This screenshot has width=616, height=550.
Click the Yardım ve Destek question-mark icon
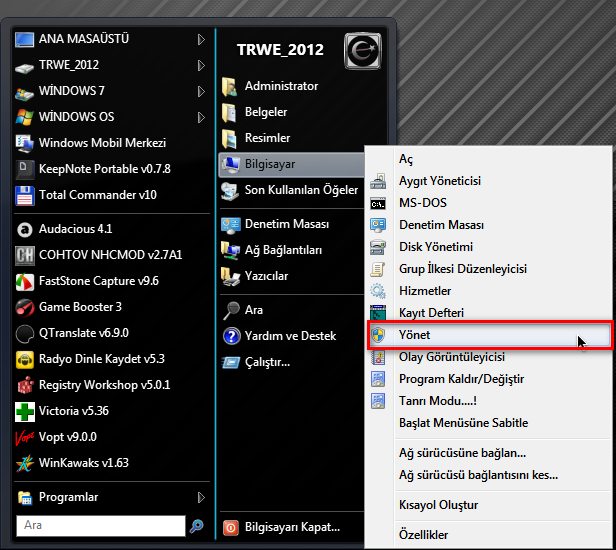231,336
